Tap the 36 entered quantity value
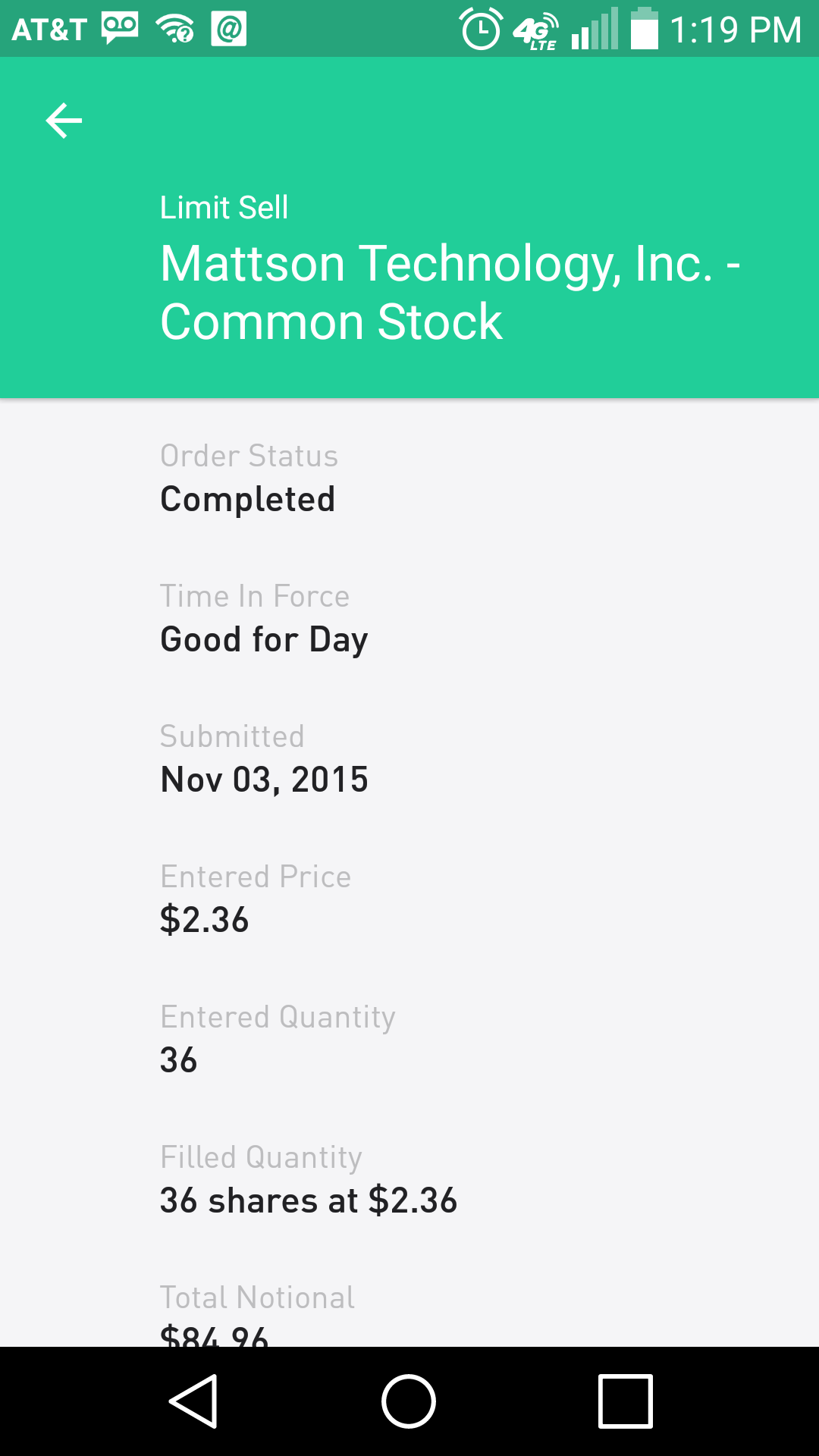The image size is (819, 1456). (x=178, y=1060)
